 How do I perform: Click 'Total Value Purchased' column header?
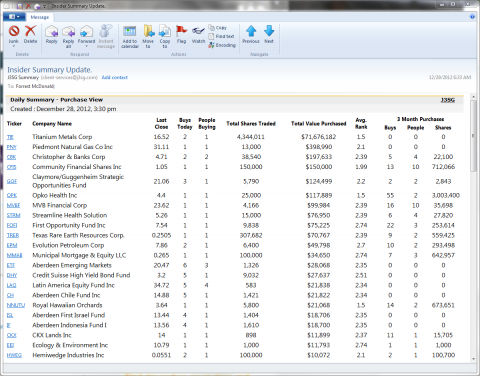tap(319, 124)
